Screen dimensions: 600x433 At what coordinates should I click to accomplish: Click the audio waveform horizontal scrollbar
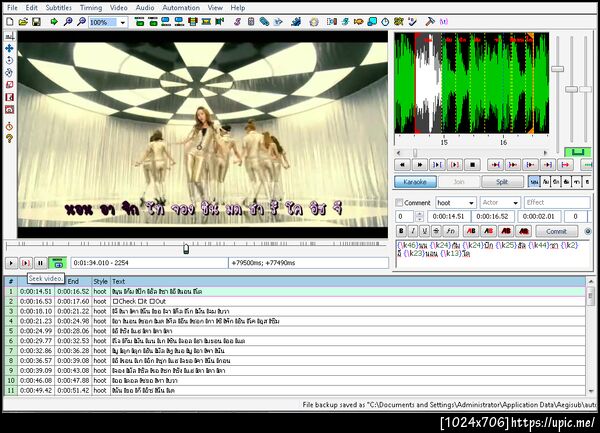coord(471,152)
